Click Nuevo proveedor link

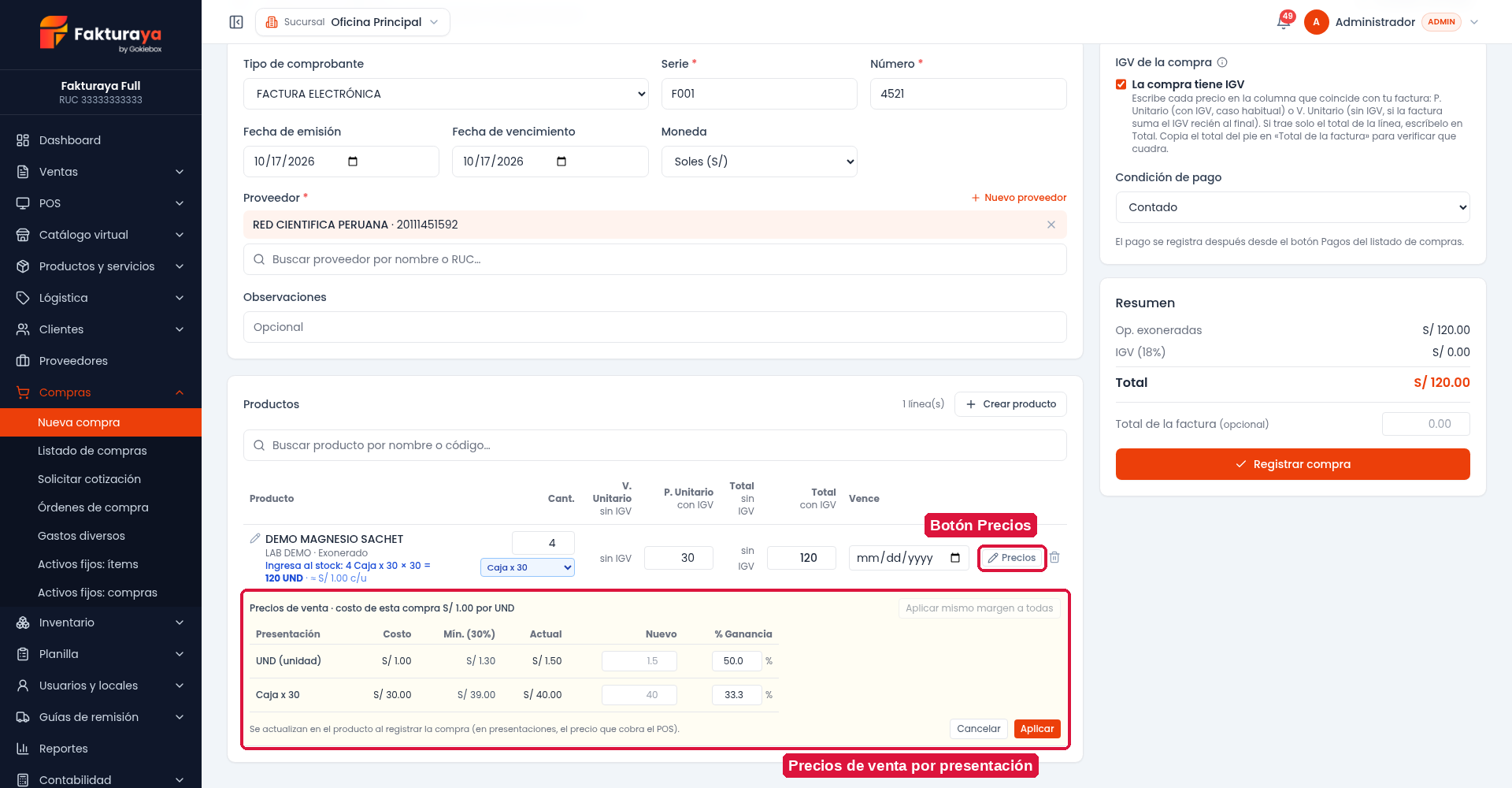tap(1019, 198)
